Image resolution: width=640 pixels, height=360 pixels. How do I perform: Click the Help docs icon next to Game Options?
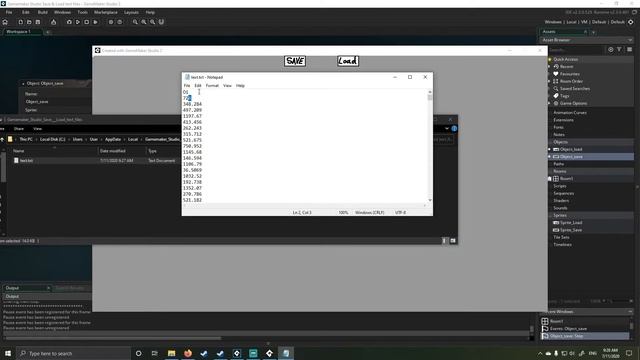(120, 22)
